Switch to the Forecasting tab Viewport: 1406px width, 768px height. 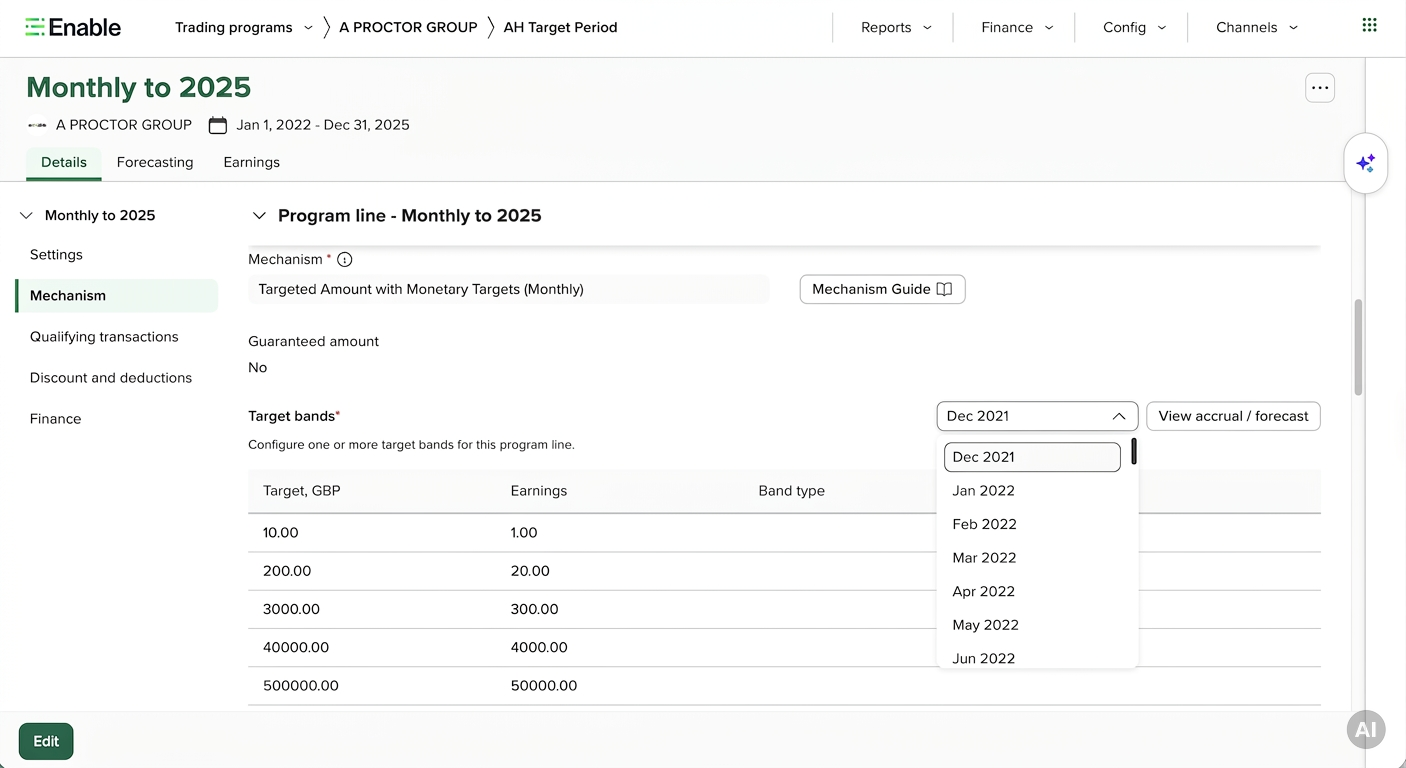pos(155,162)
